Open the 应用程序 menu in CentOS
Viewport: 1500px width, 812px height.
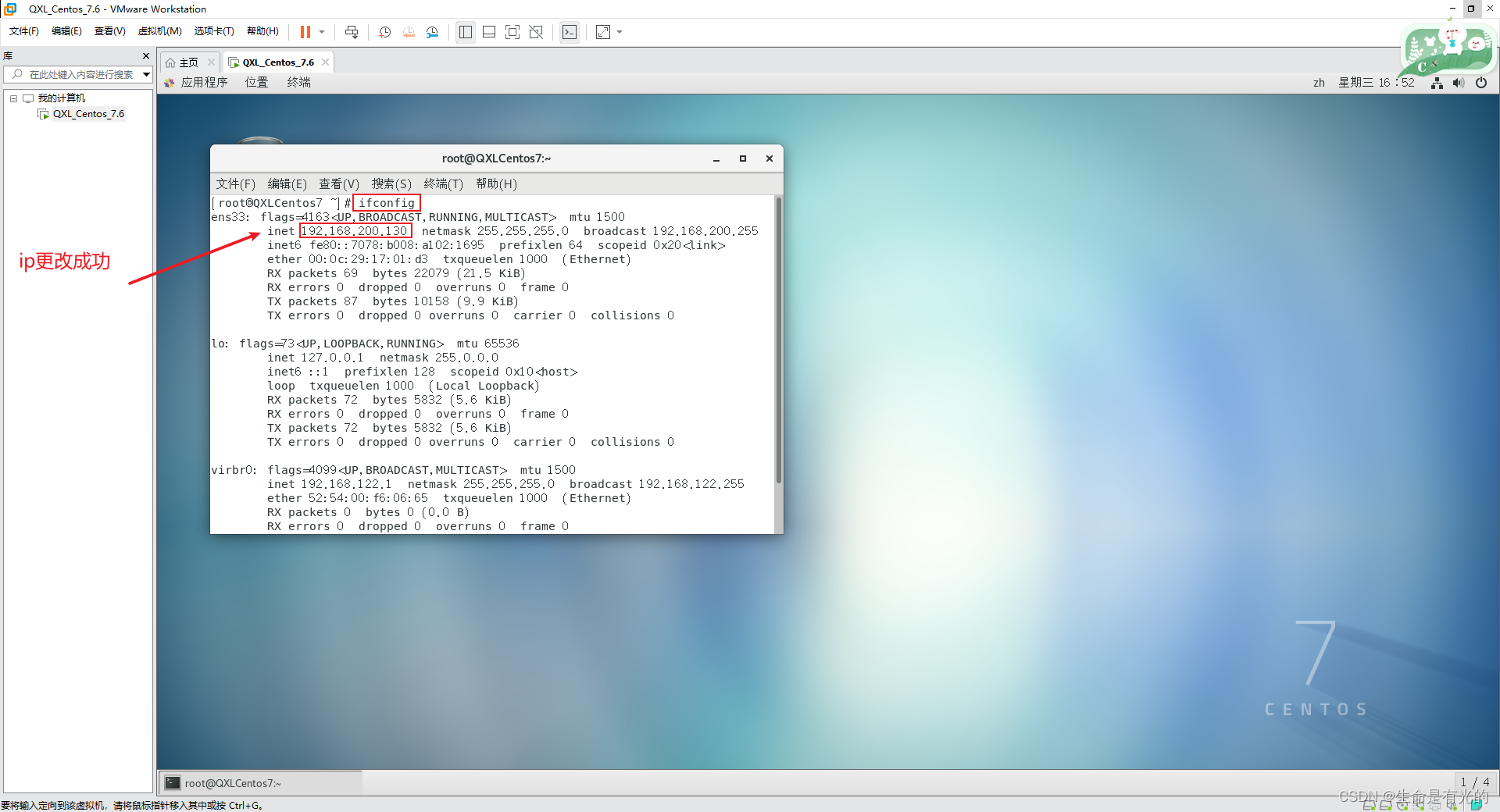pyautogui.click(x=203, y=83)
